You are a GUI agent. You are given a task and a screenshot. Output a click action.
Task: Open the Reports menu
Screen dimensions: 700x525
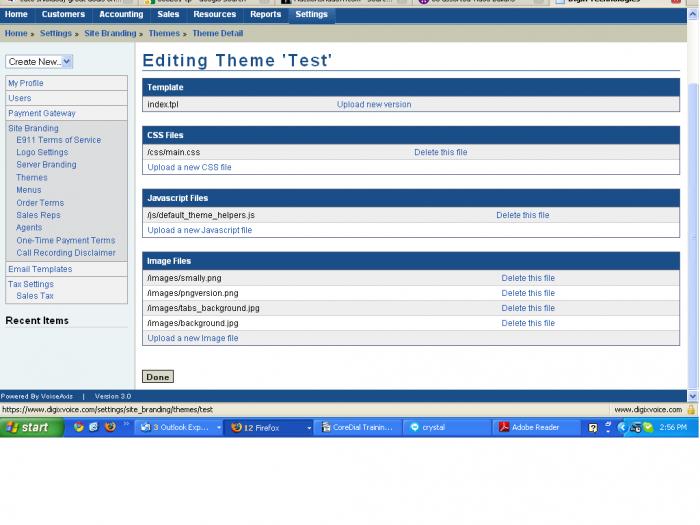(266, 14)
